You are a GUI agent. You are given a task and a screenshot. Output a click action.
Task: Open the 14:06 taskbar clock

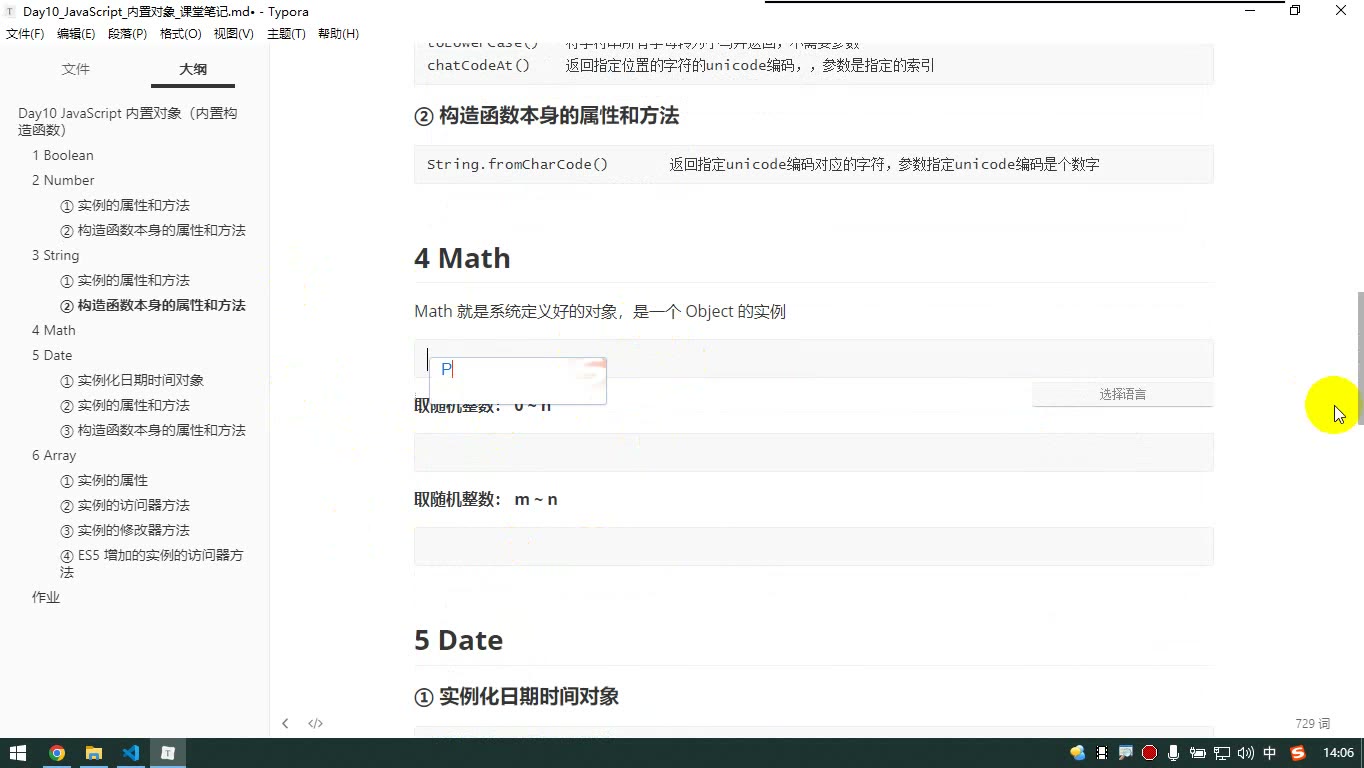click(1338, 753)
